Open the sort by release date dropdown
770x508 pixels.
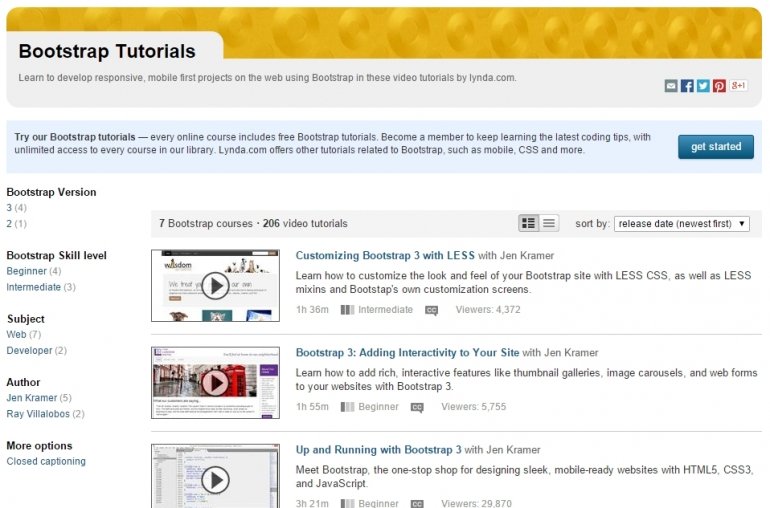[683, 224]
